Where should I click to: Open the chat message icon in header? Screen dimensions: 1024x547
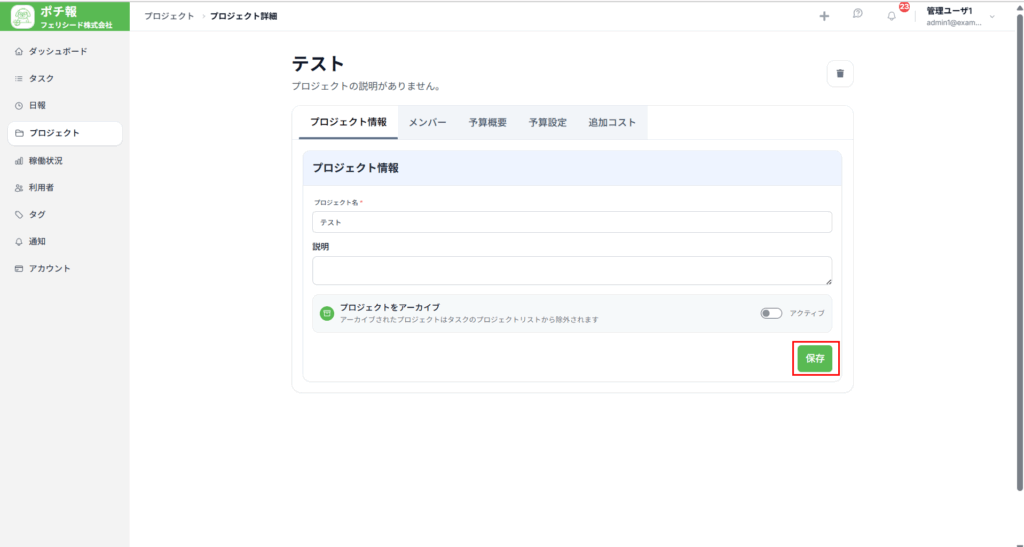(857, 15)
